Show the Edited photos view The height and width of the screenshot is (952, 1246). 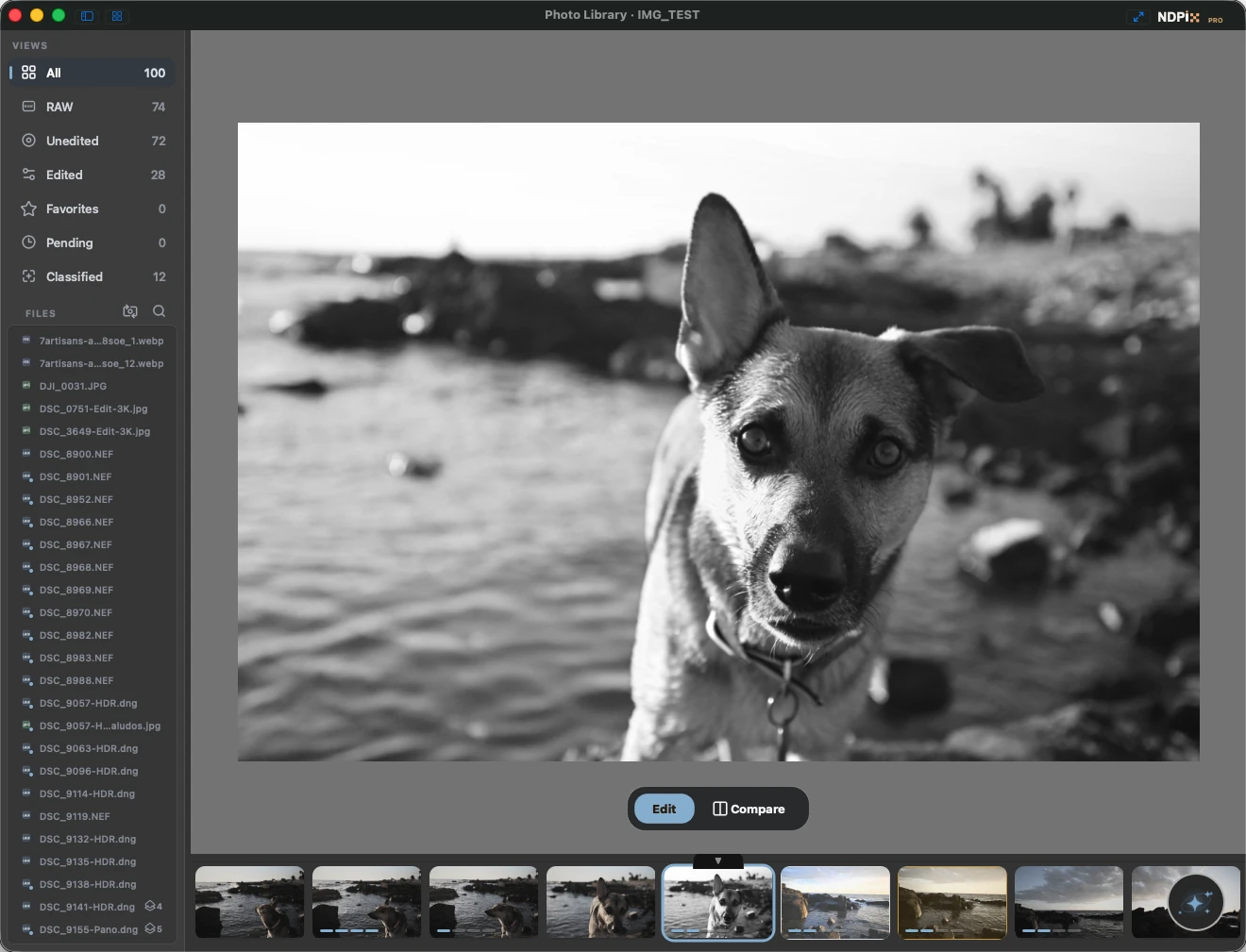(x=92, y=175)
